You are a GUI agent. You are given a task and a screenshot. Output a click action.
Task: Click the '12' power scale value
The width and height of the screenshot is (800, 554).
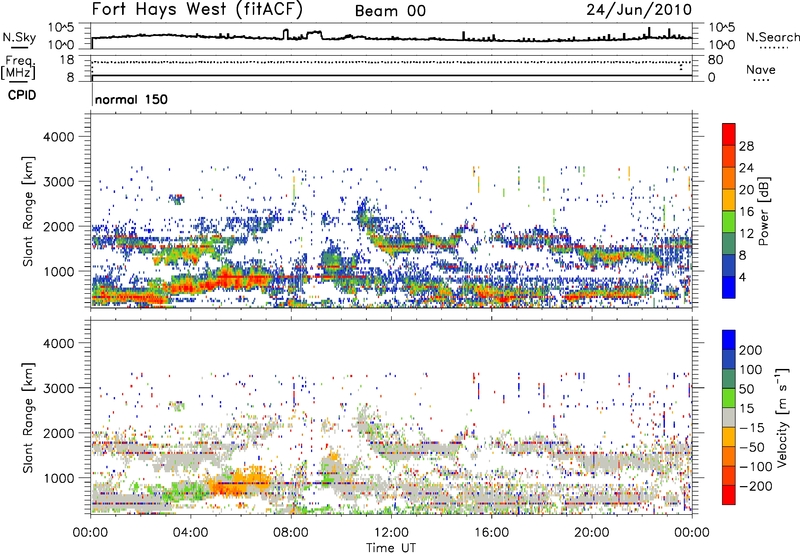pyautogui.click(x=746, y=234)
